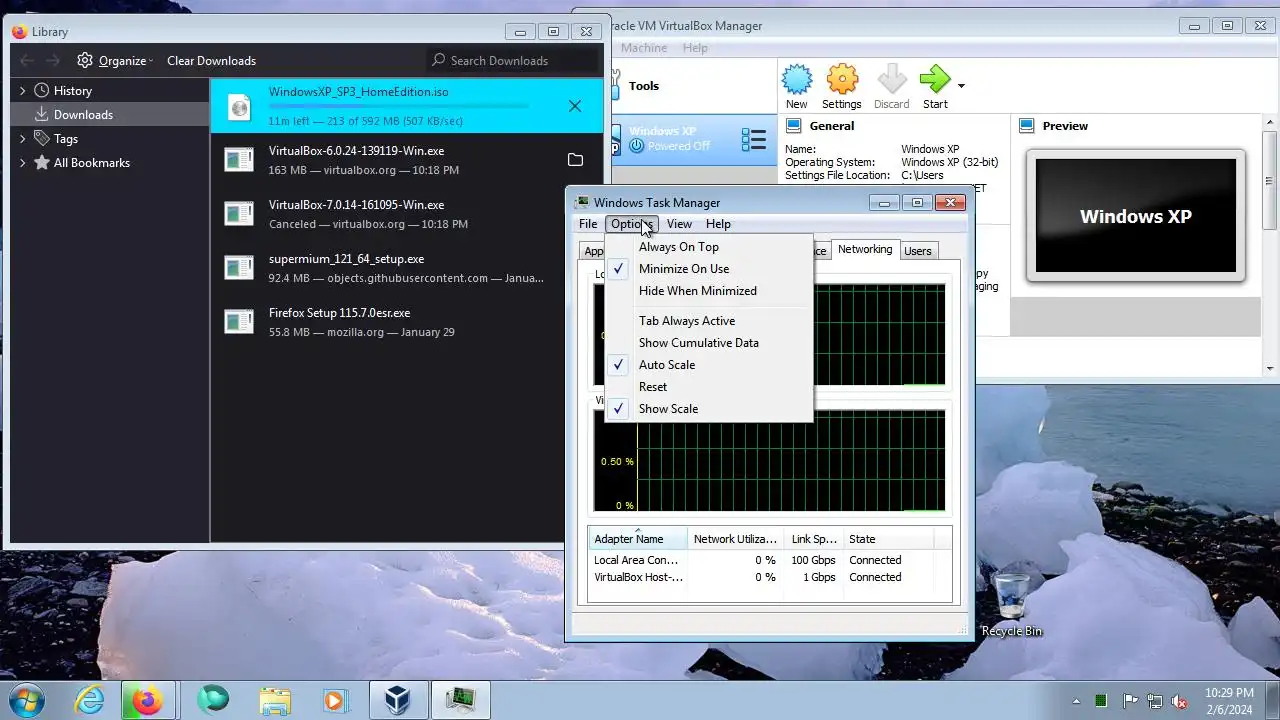The image size is (1280, 720).
Task: Click the Discard toolbar icon in VirtualBox
Action: [892, 86]
